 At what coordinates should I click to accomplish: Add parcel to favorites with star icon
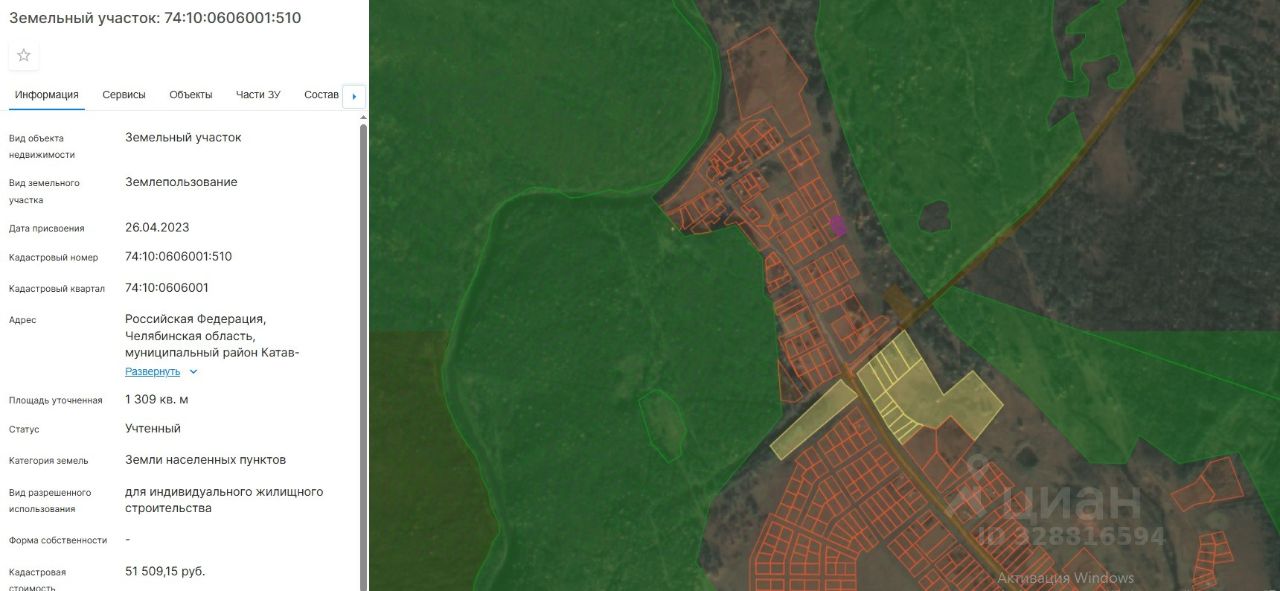tap(24, 55)
